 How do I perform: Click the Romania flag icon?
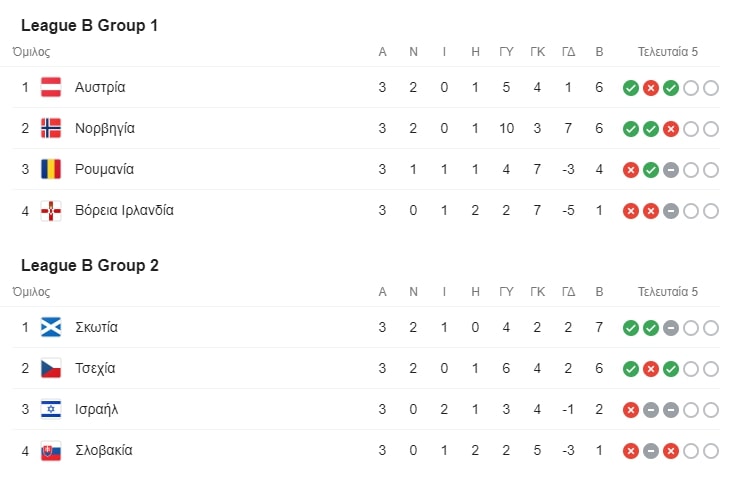(51, 169)
